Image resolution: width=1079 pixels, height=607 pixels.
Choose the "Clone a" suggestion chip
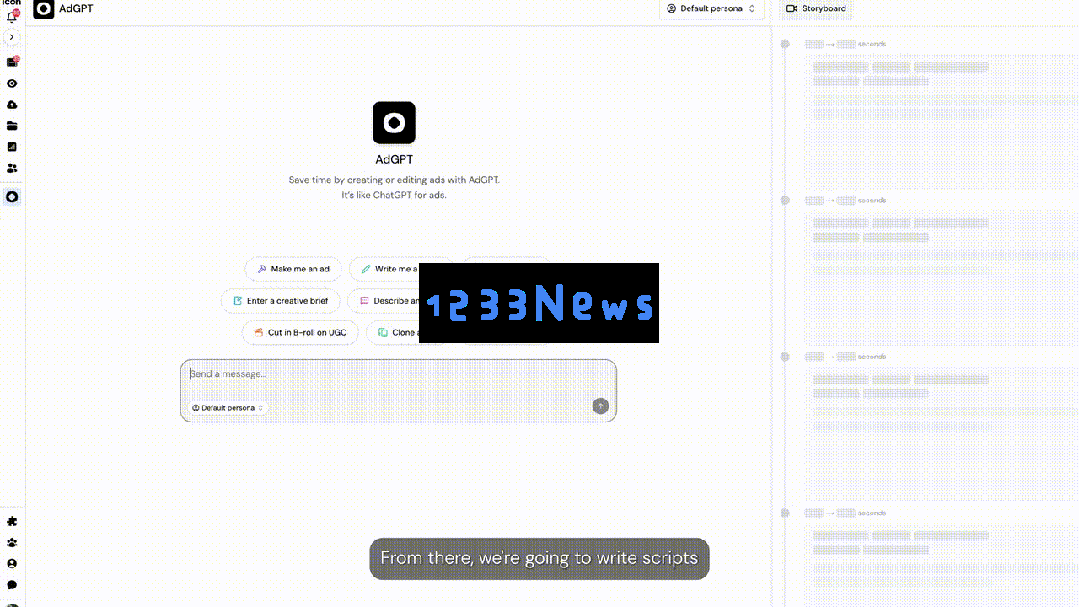(x=393, y=332)
